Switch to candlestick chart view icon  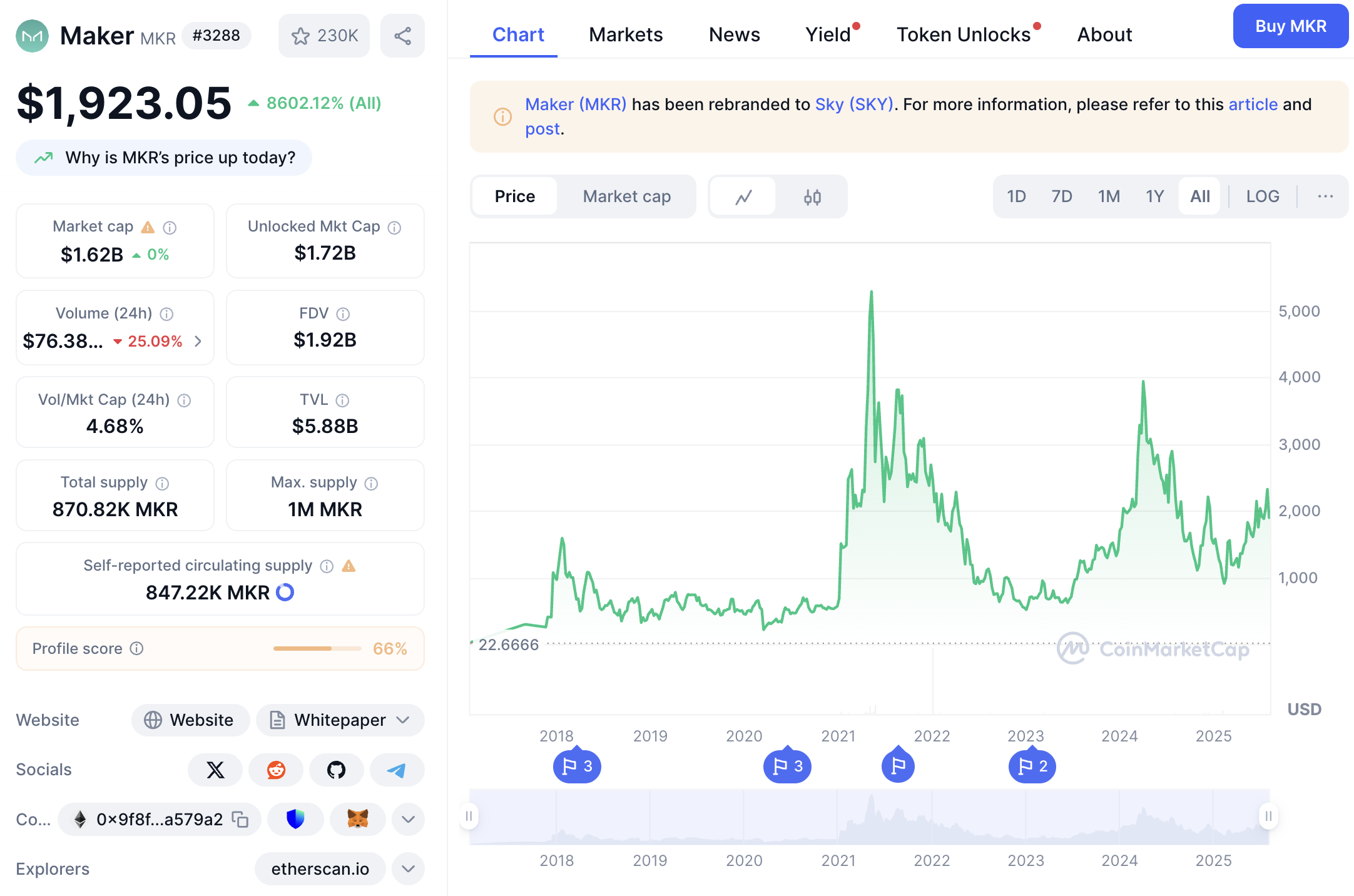point(812,197)
